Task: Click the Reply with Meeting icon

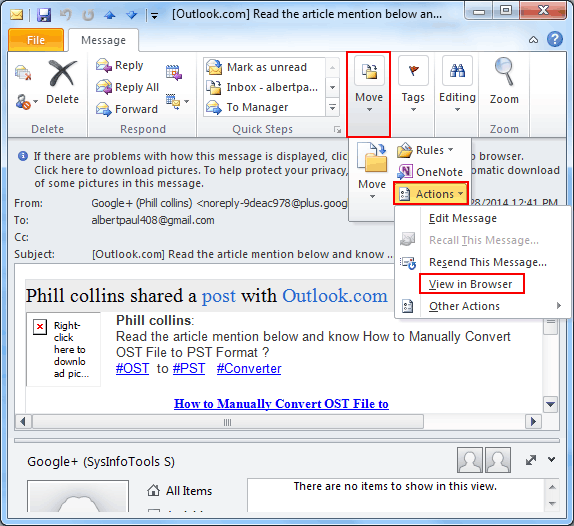Action: point(174,72)
